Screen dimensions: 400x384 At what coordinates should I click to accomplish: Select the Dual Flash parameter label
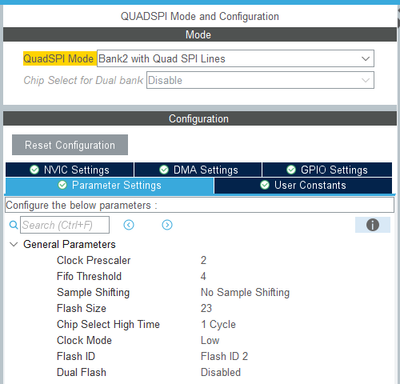coord(81,372)
